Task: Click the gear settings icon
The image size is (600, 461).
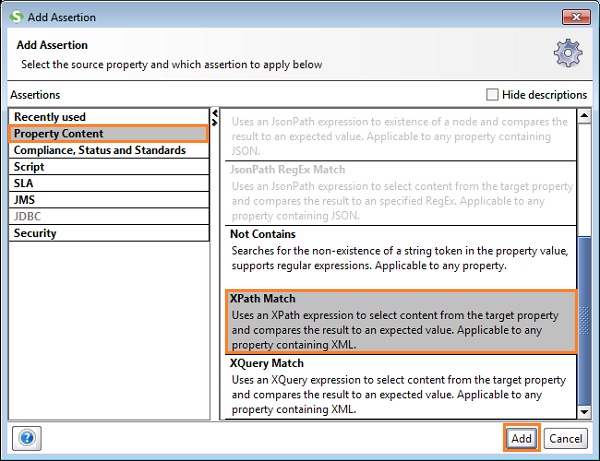Action: 568,53
